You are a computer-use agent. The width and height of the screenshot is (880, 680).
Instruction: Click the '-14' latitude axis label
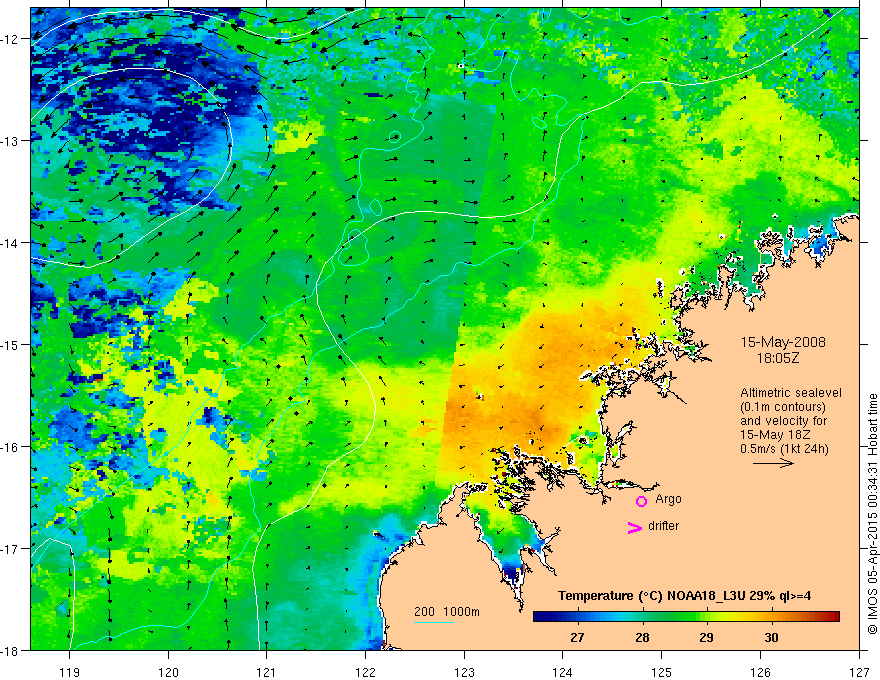[10, 243]
